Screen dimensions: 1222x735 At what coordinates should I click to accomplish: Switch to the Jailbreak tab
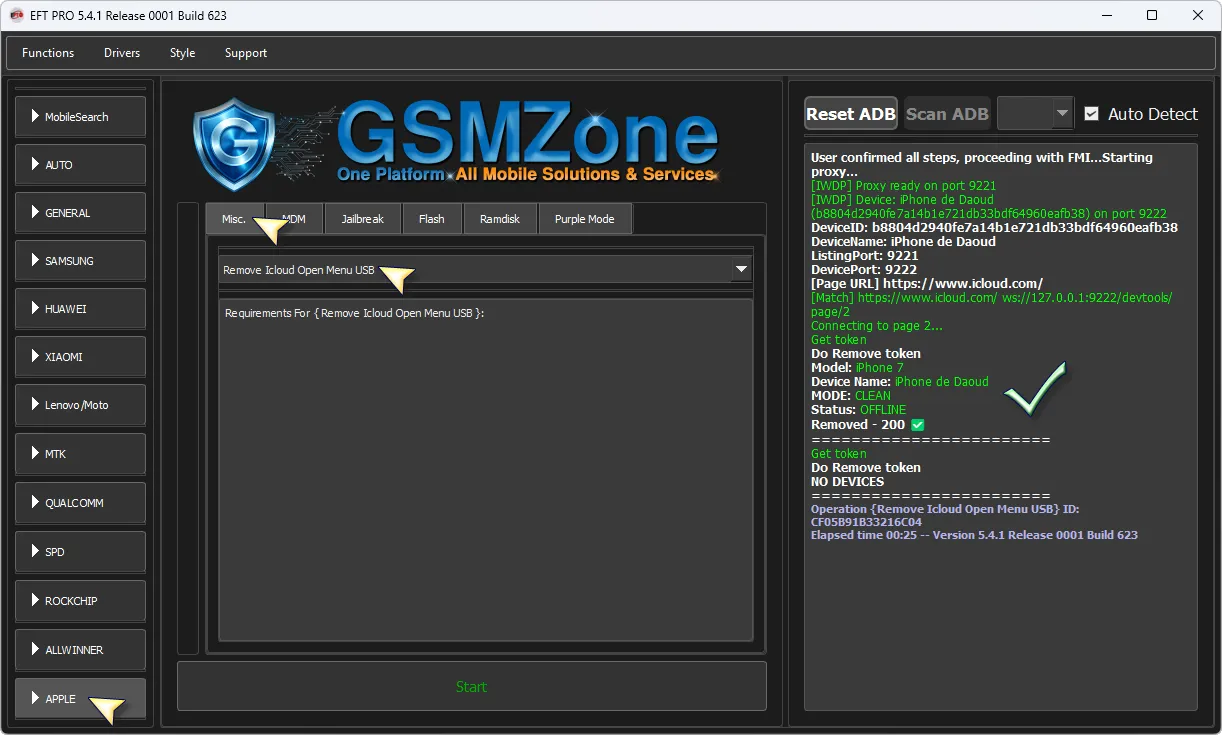click(362, 219)
